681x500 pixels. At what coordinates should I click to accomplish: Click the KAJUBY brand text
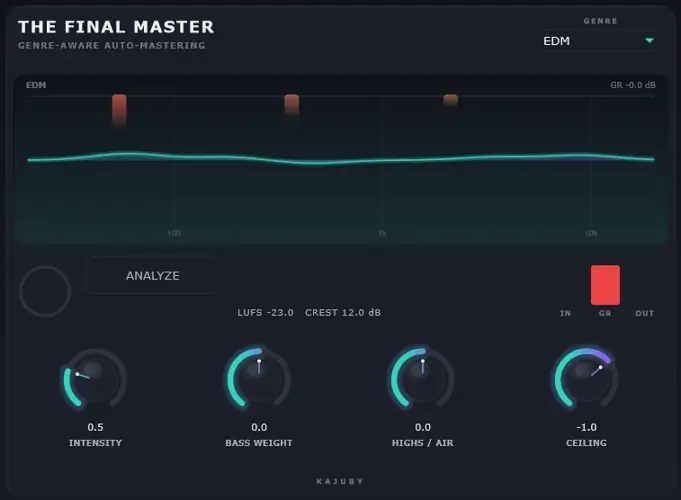[x=340, y=481]
